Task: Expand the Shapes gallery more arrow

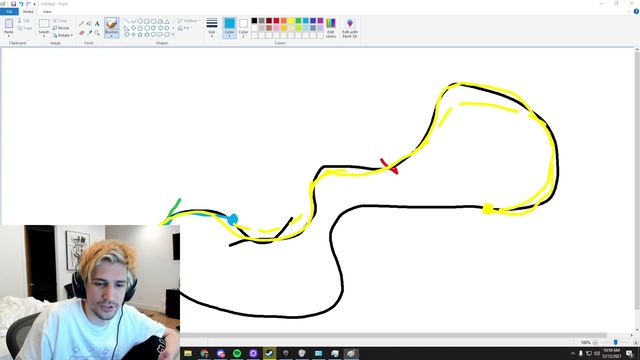Action: 173,35
